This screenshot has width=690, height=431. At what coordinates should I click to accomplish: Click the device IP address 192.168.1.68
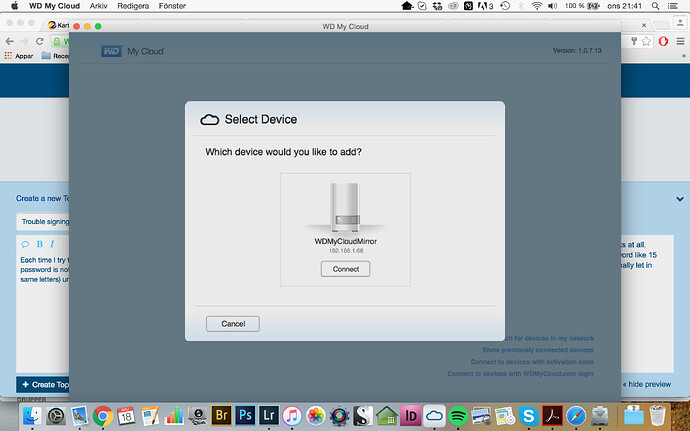346,251
